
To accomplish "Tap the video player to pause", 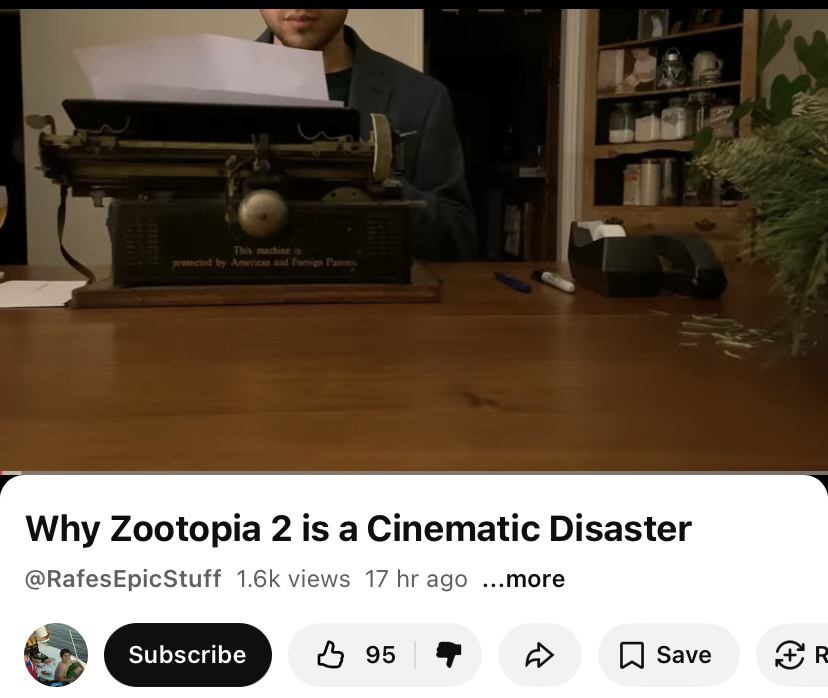I will click(414, 239).
